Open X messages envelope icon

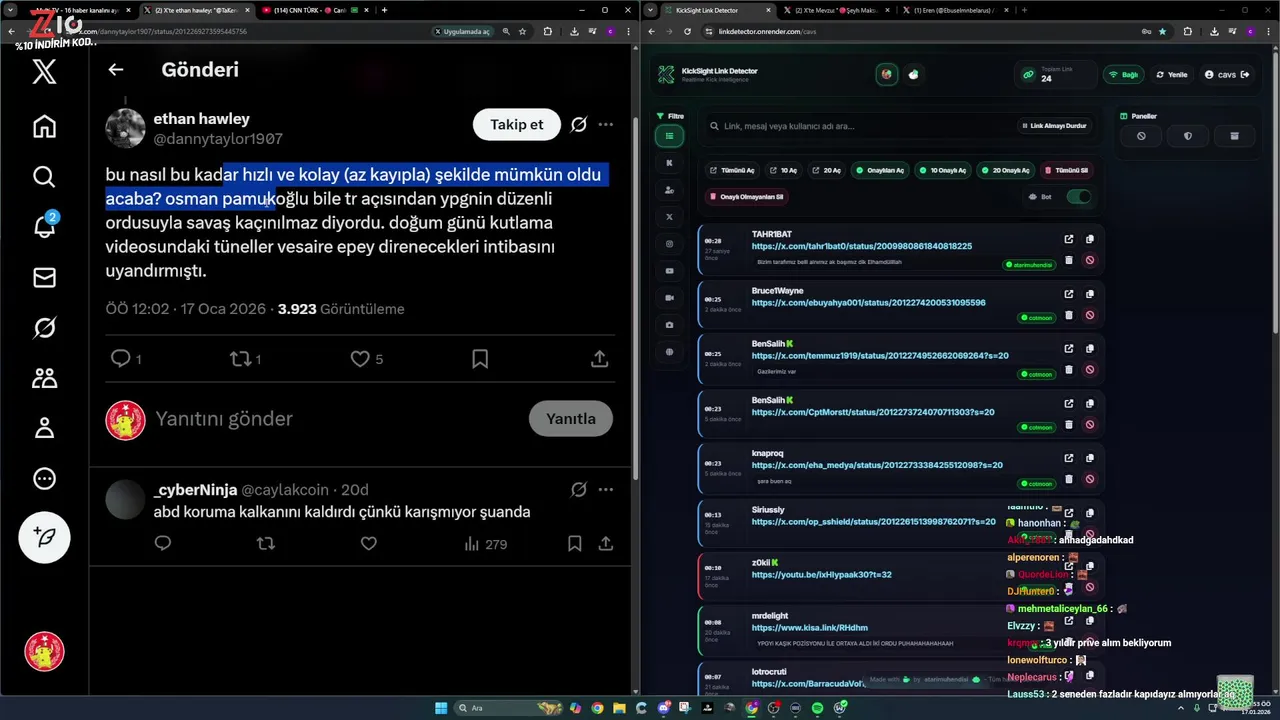44,278
